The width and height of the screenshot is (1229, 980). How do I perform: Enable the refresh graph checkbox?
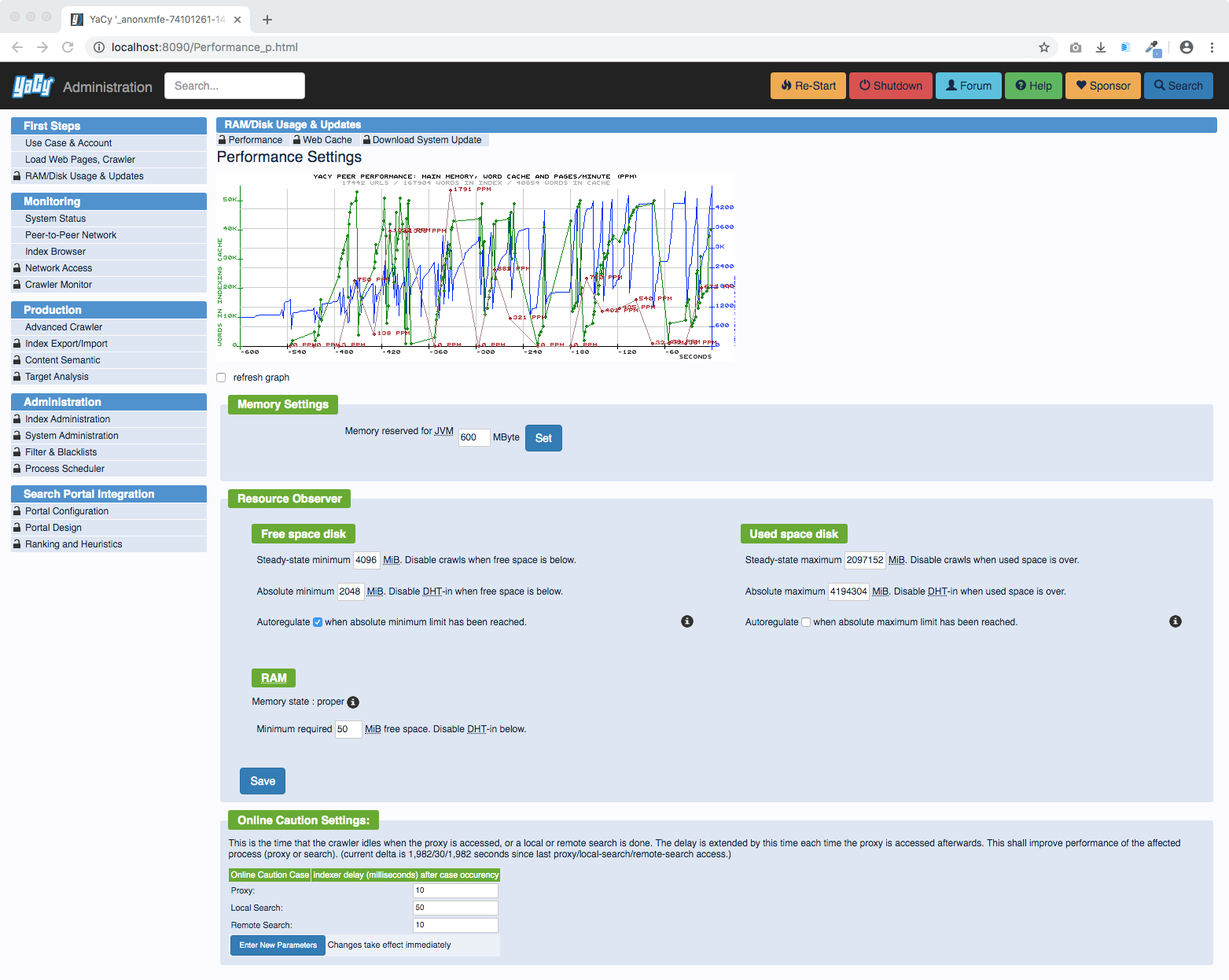coord(221,378)
